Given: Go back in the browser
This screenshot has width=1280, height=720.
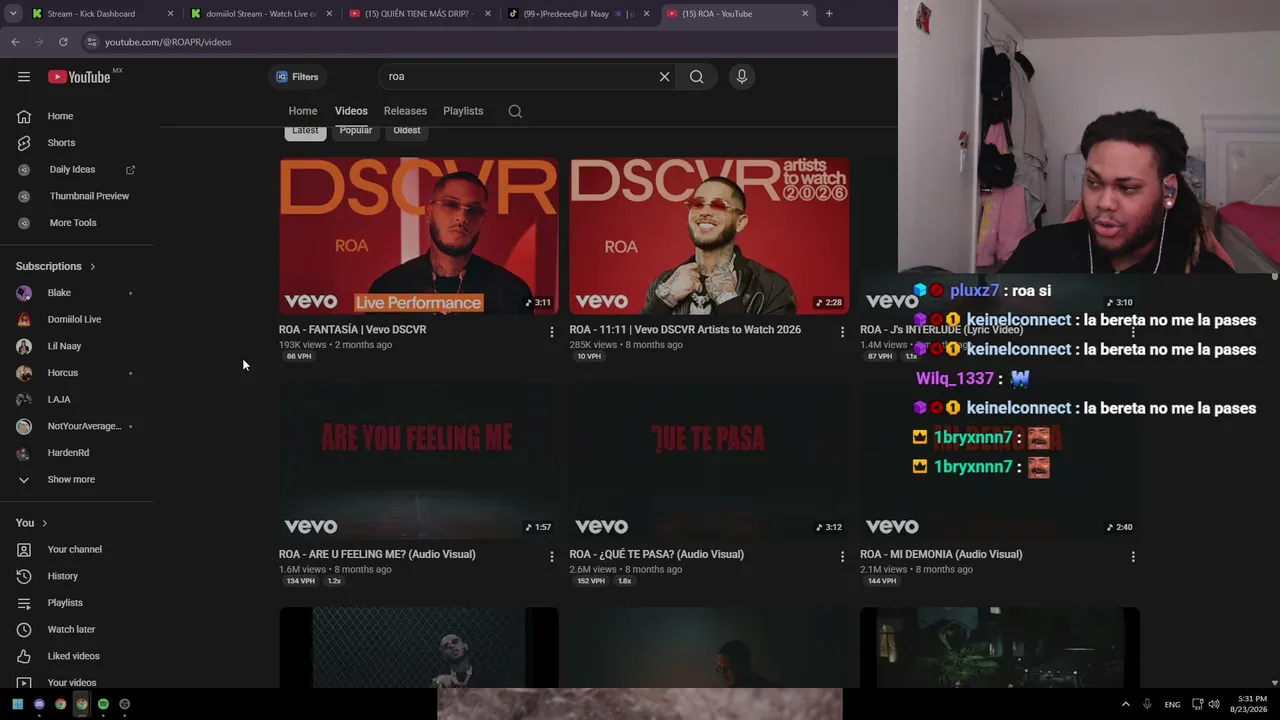Looking at the screenshot, I should point(15,42).
